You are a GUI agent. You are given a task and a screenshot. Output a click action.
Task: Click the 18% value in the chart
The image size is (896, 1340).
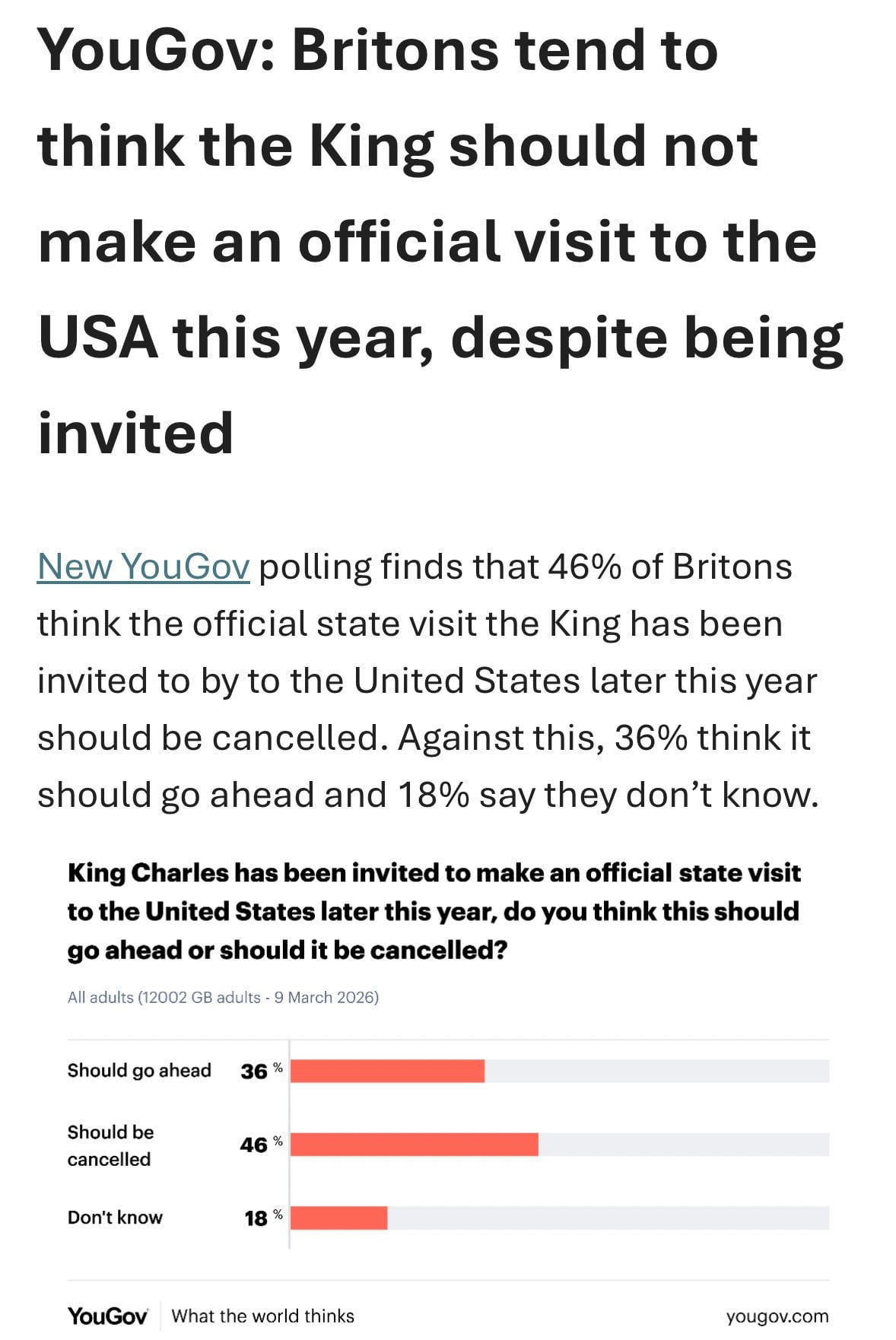(x=257, y=1218)
